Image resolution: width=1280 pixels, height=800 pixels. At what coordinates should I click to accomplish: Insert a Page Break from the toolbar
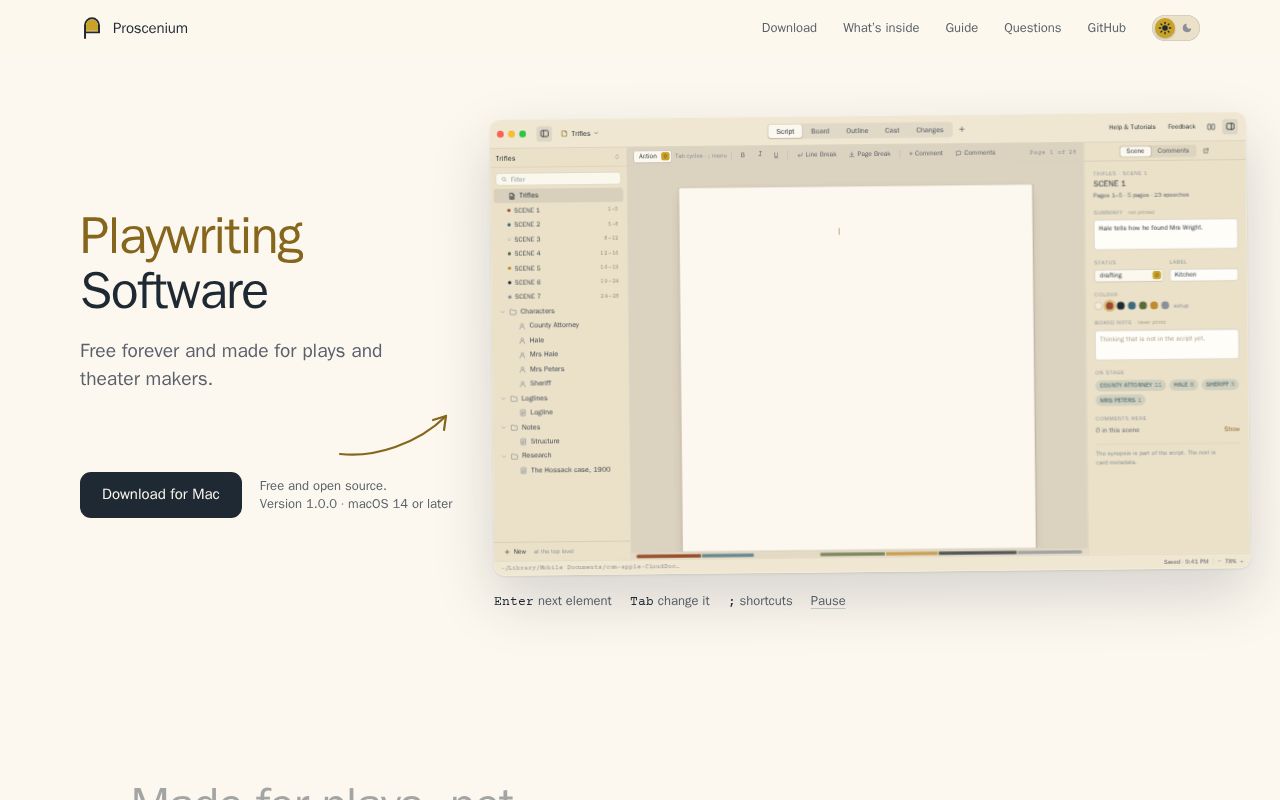tap(870, 154)
